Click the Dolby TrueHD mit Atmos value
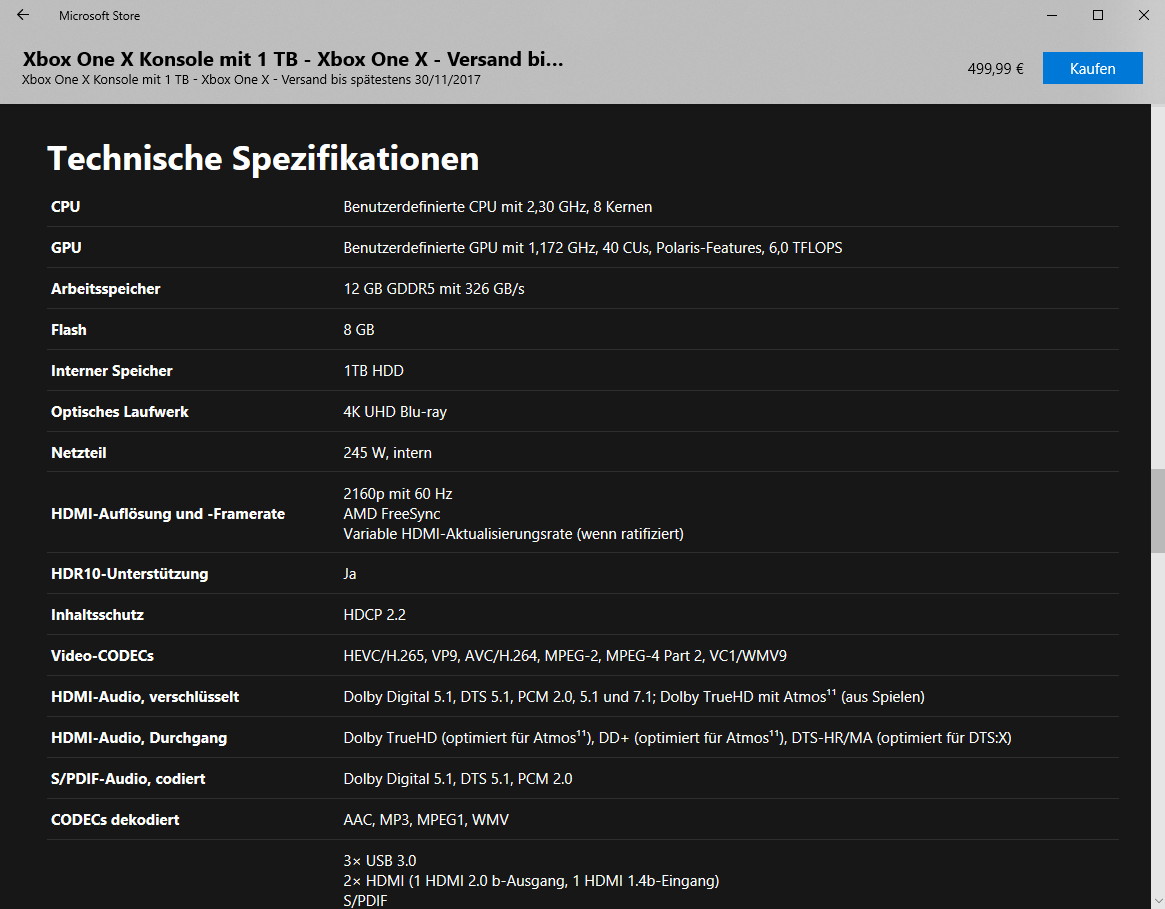The width and height of the screenshot is (1165, 909). click(634, 696)
